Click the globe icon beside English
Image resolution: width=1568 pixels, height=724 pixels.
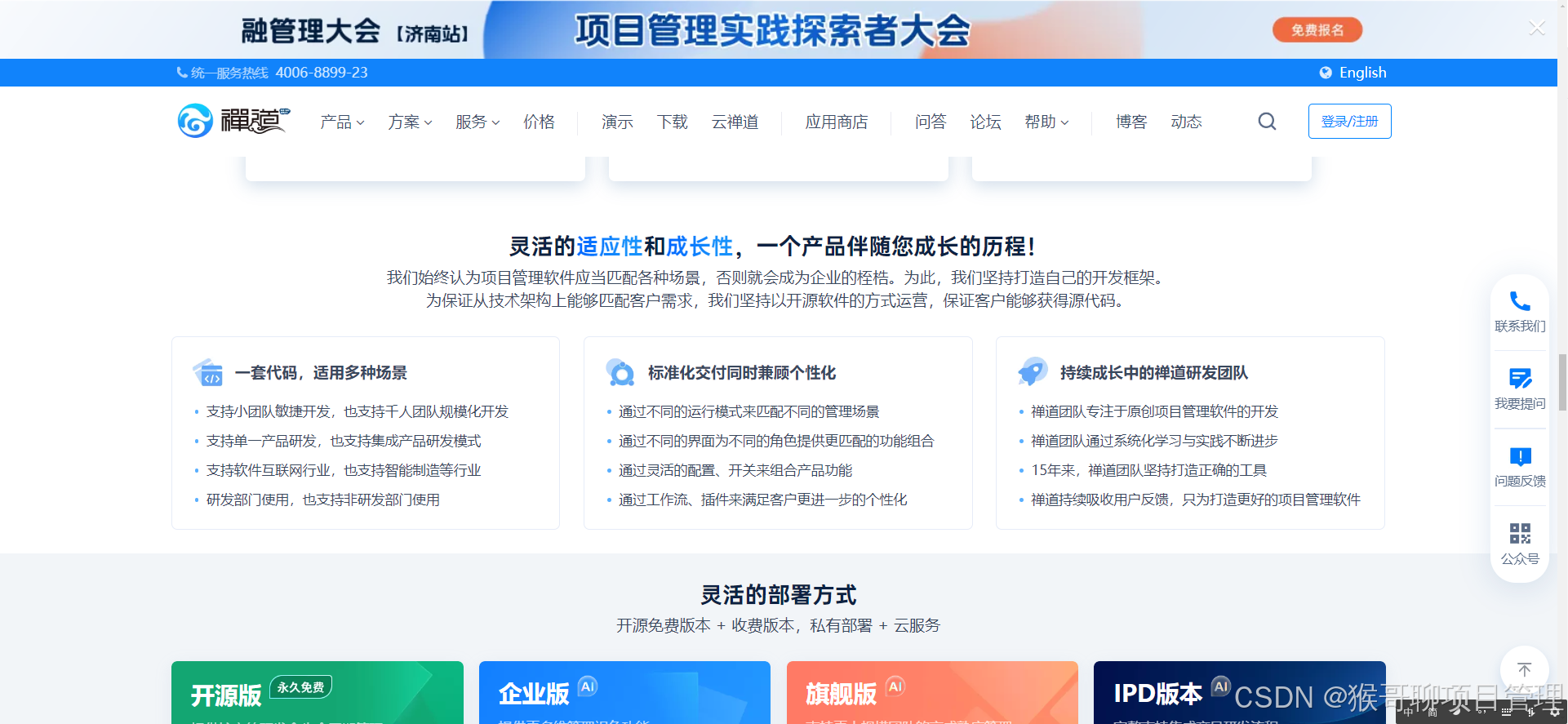click(x=1326, y=73)
